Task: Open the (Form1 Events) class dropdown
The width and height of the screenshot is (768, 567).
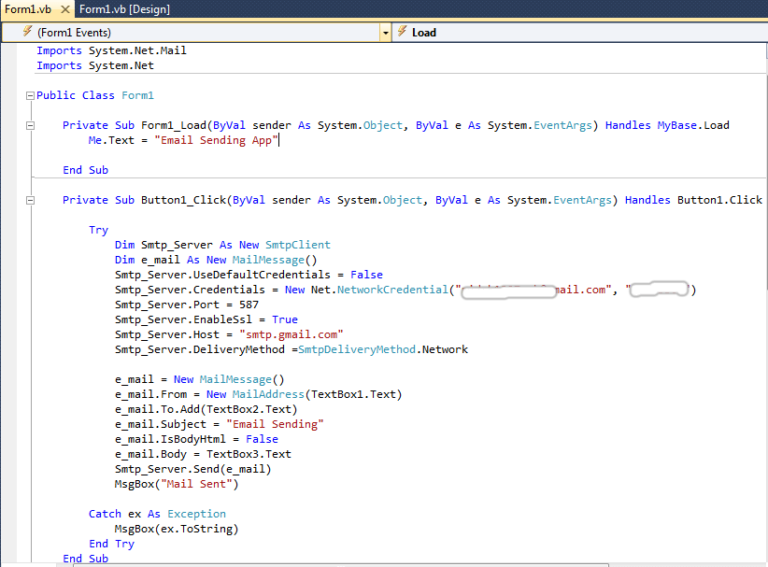Action: tap(200, 32)
